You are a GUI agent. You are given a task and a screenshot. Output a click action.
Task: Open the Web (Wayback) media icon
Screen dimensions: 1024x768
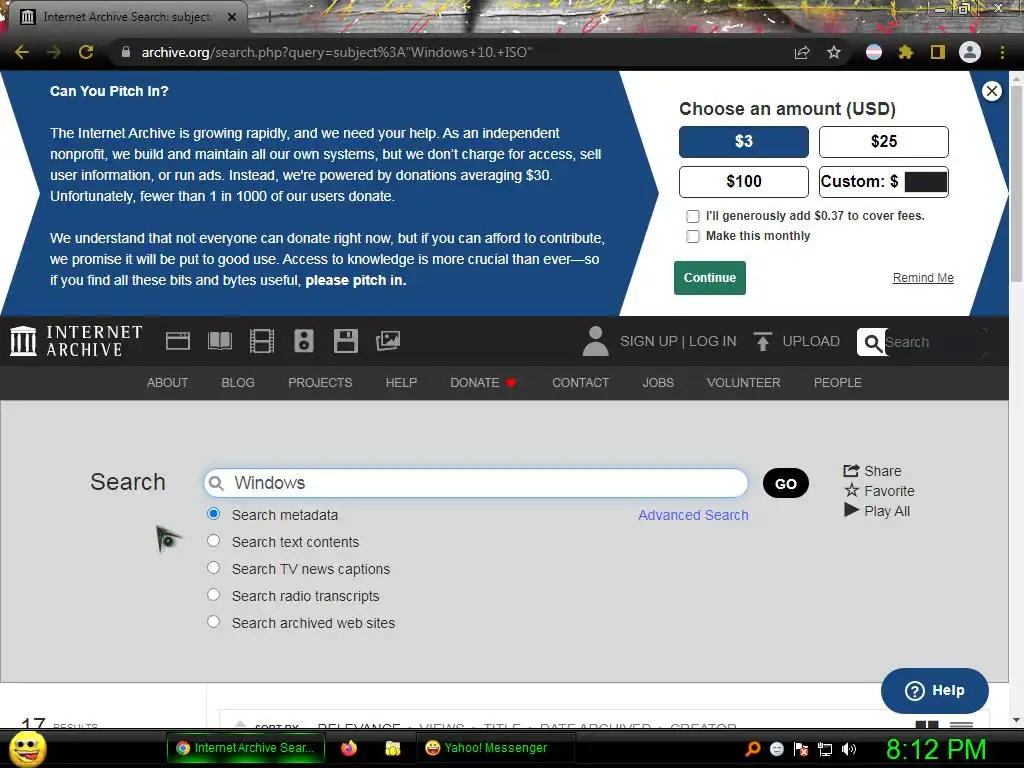click(x=178, y=341)
